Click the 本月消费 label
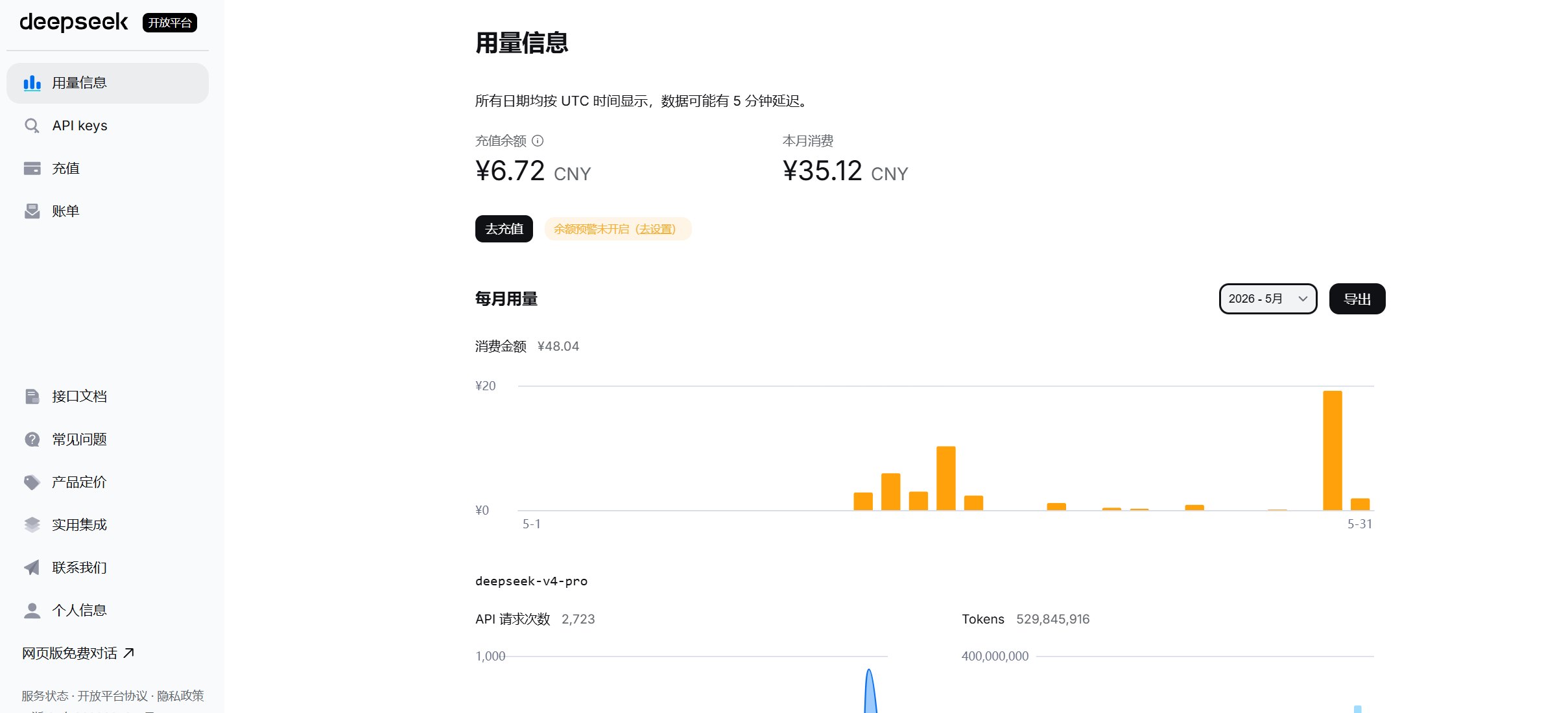The image size is (1568, 713). (808, 141)
